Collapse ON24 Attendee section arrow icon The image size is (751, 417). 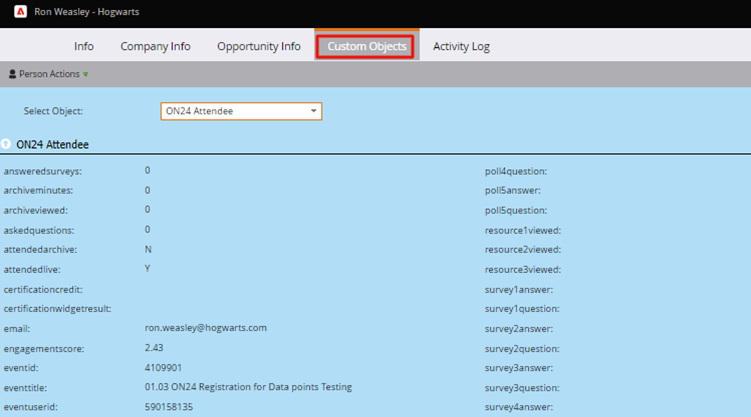pyautogui.click(x=6, y=144)
